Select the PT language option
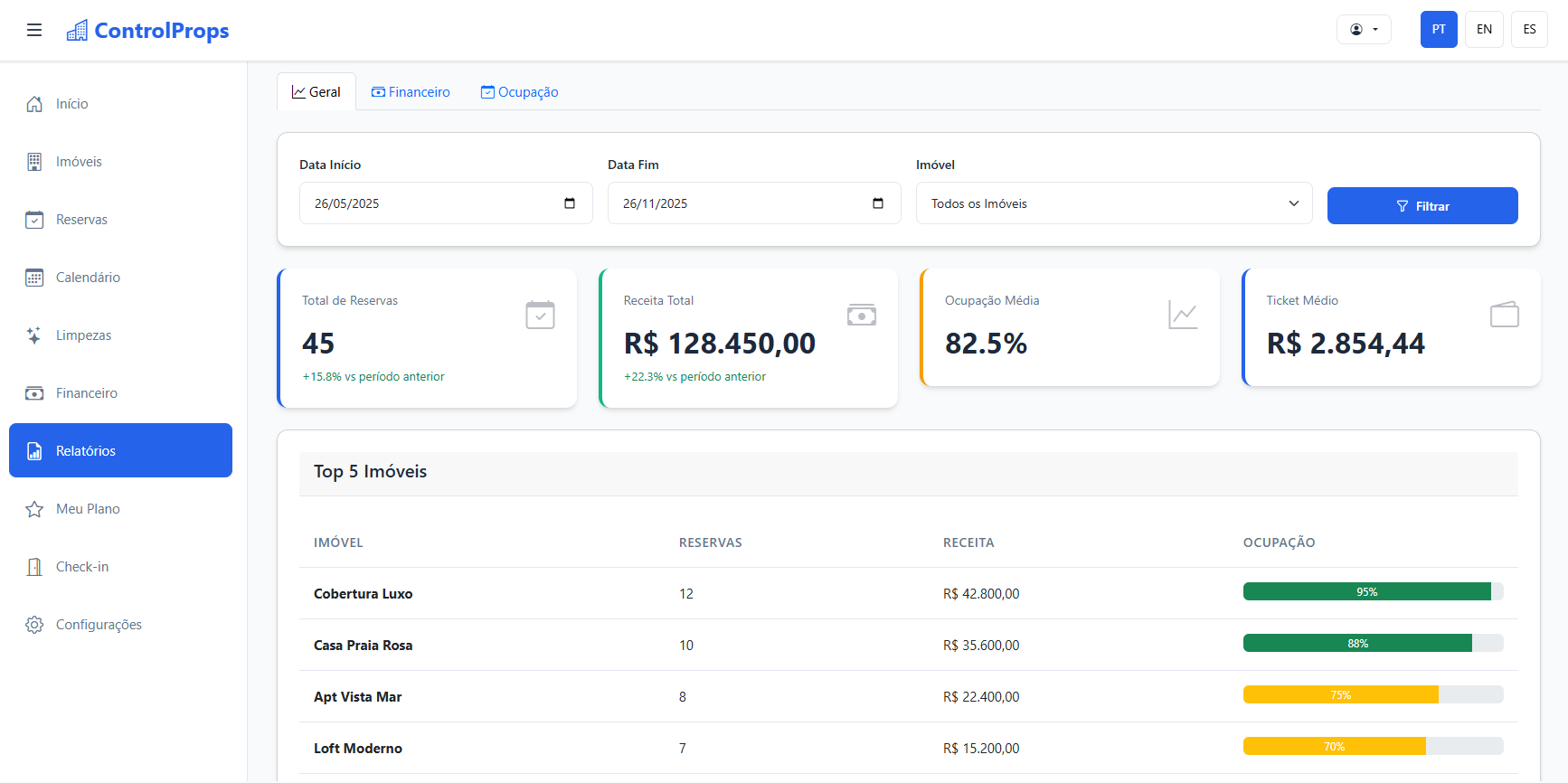The image size is (1568, 783). point(1438,29)
